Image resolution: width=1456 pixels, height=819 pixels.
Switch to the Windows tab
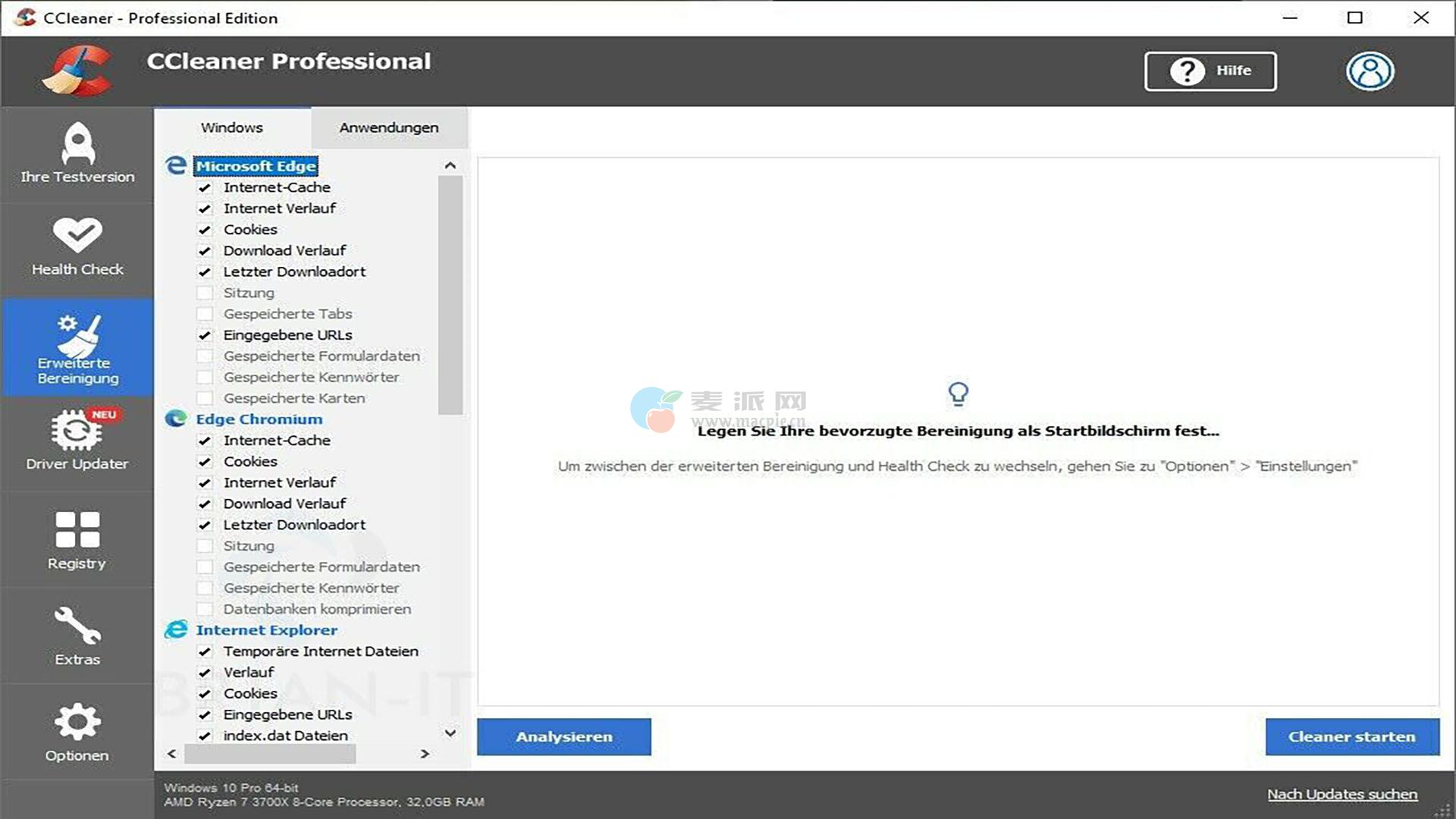[x=232, y=127]
